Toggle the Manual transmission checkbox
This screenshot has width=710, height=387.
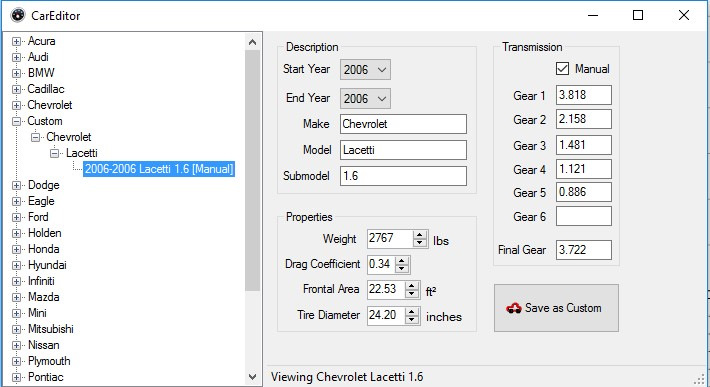[x=562, y=69]
